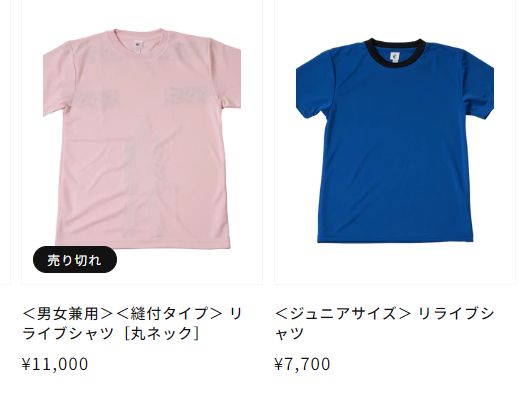Open the <ジュニアサイズ> リライブシャツ title link
This screenshot has width=520, height=400.
(384, 323)
